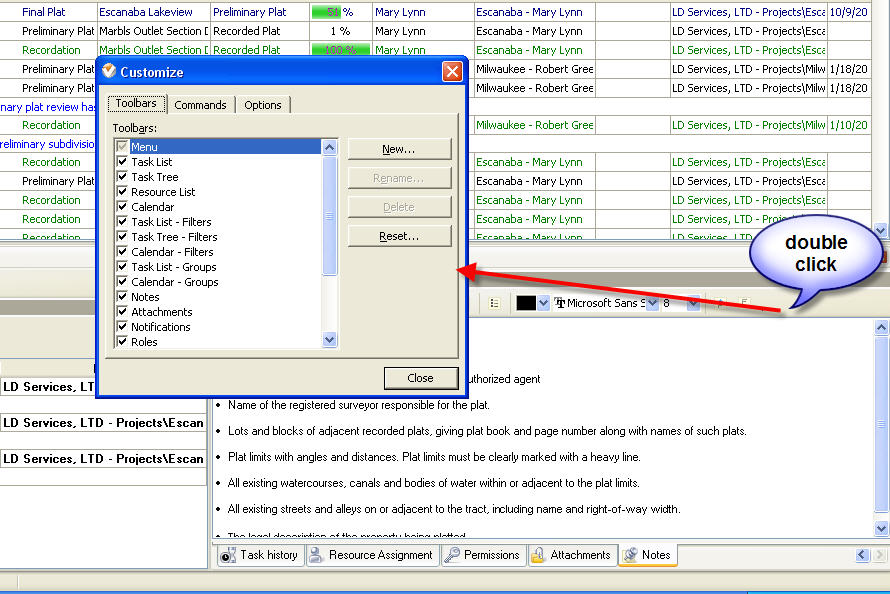
Task: Toggle the Calendar toolbar checkbox
Action: coord(122,207)
